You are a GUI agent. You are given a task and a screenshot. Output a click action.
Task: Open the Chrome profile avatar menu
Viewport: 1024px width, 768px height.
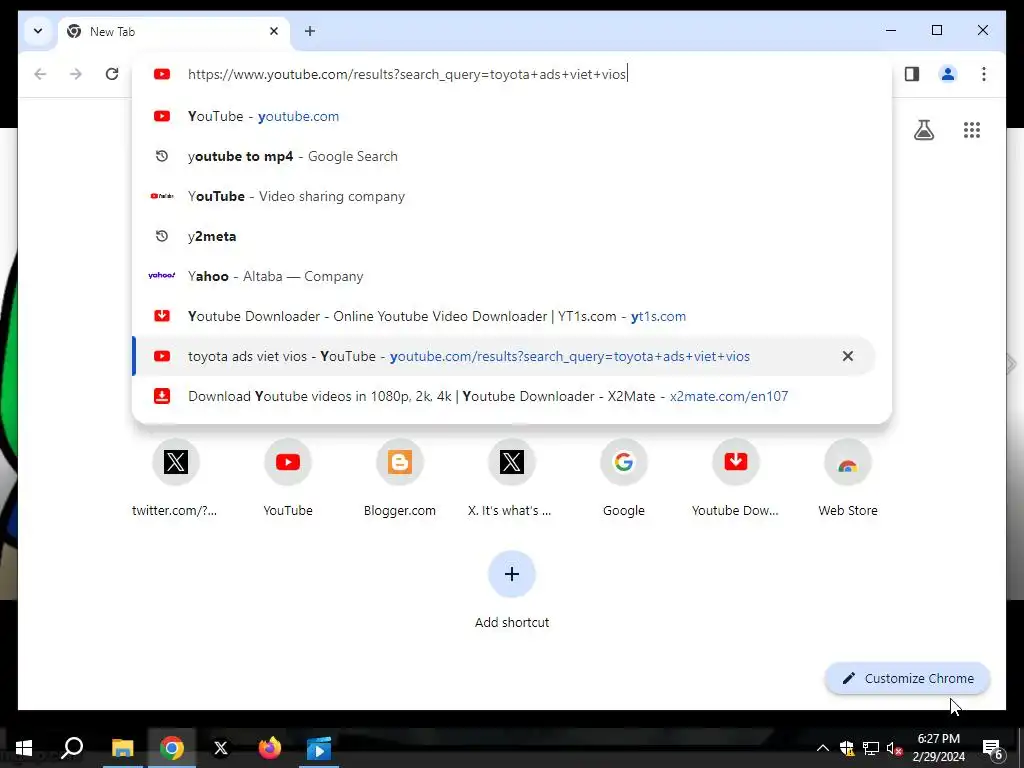point(948,74)
